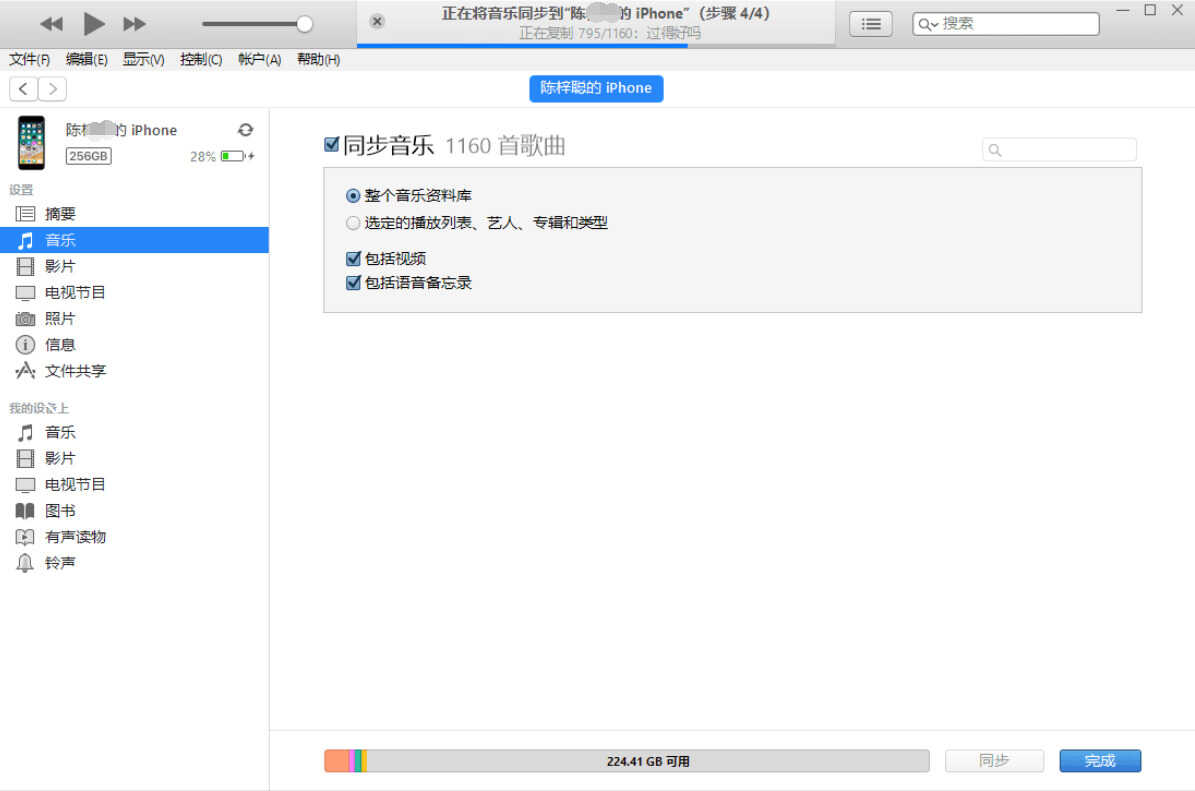Click the audiobook icon beside 有声读物
This screenshot has width=1195, height=791.
[x=25, y=536]
